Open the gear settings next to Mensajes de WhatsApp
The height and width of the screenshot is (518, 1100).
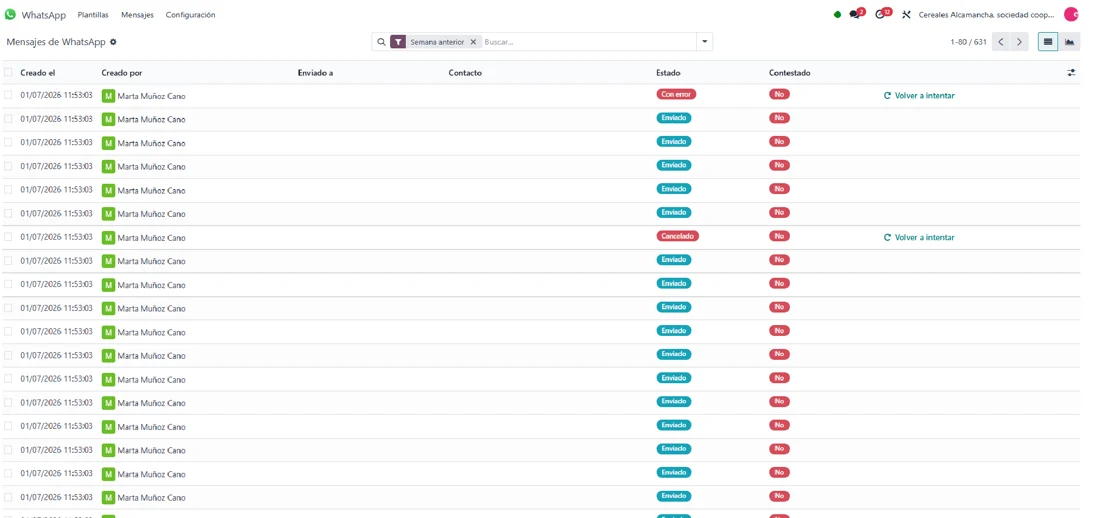click(113, 42)
